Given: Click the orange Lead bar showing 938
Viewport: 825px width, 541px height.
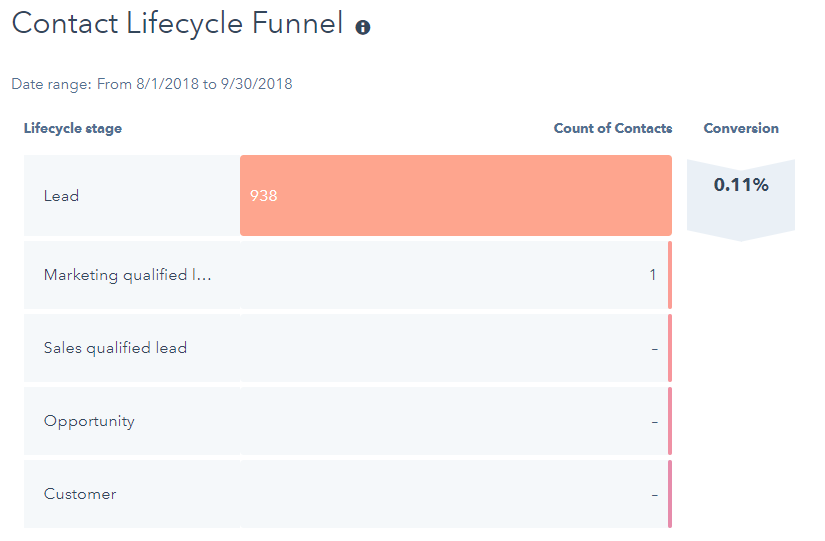Looking at the screenshot, I should (x=455, y=196).
